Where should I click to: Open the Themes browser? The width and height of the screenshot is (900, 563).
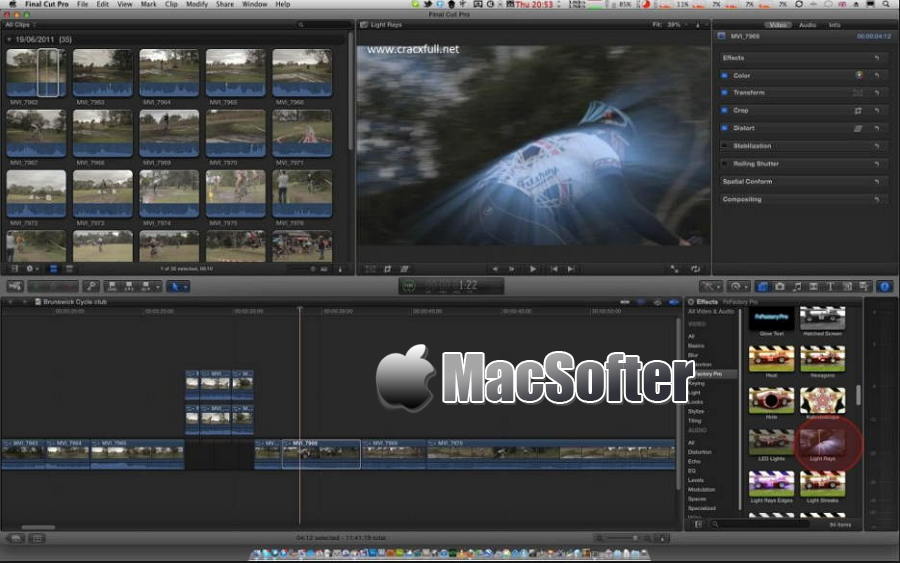[x=864, y=286]
